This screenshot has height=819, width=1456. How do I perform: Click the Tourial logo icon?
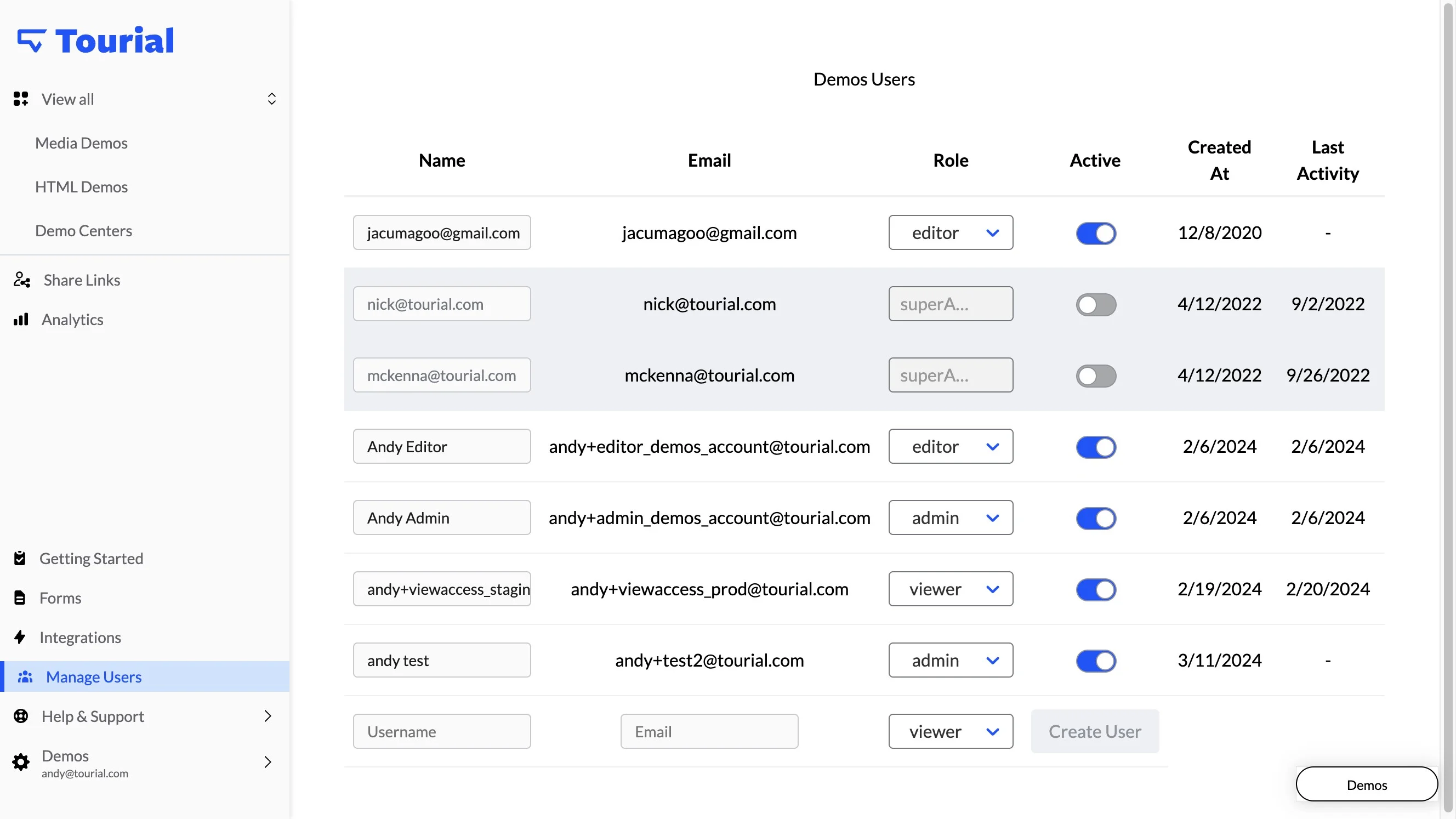[32, 41]
